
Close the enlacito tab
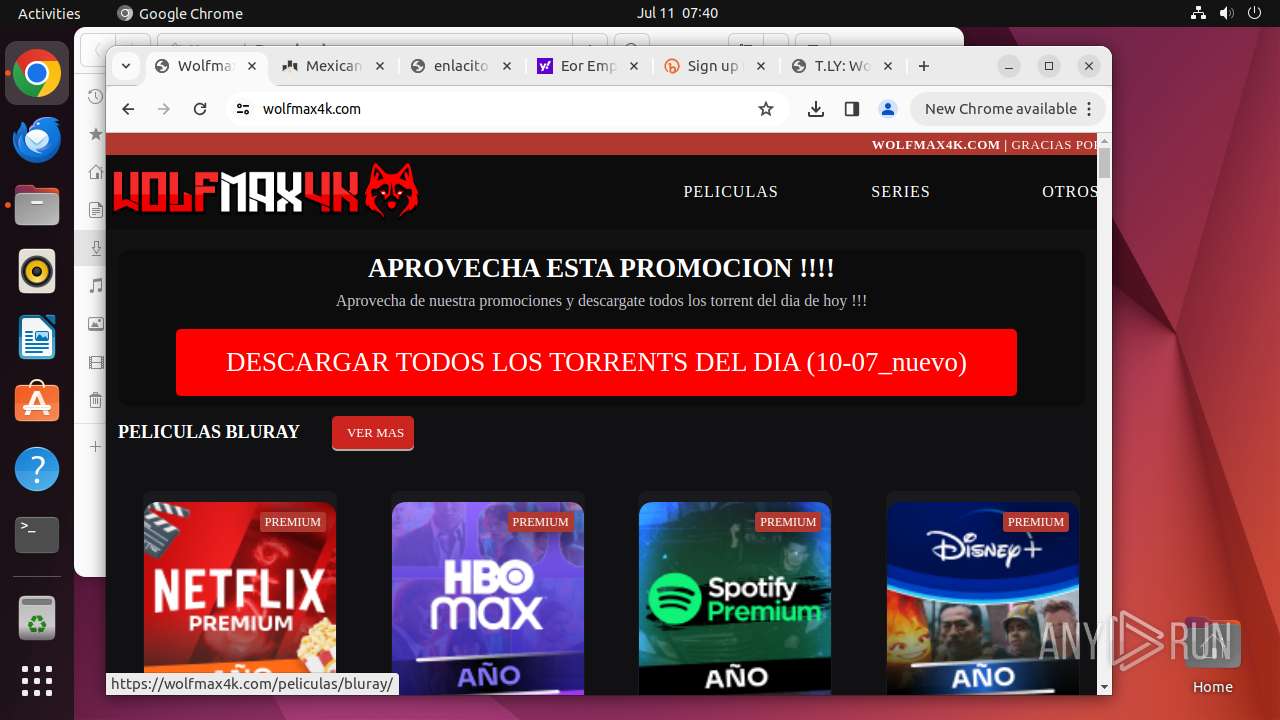(x=507, y=66)
